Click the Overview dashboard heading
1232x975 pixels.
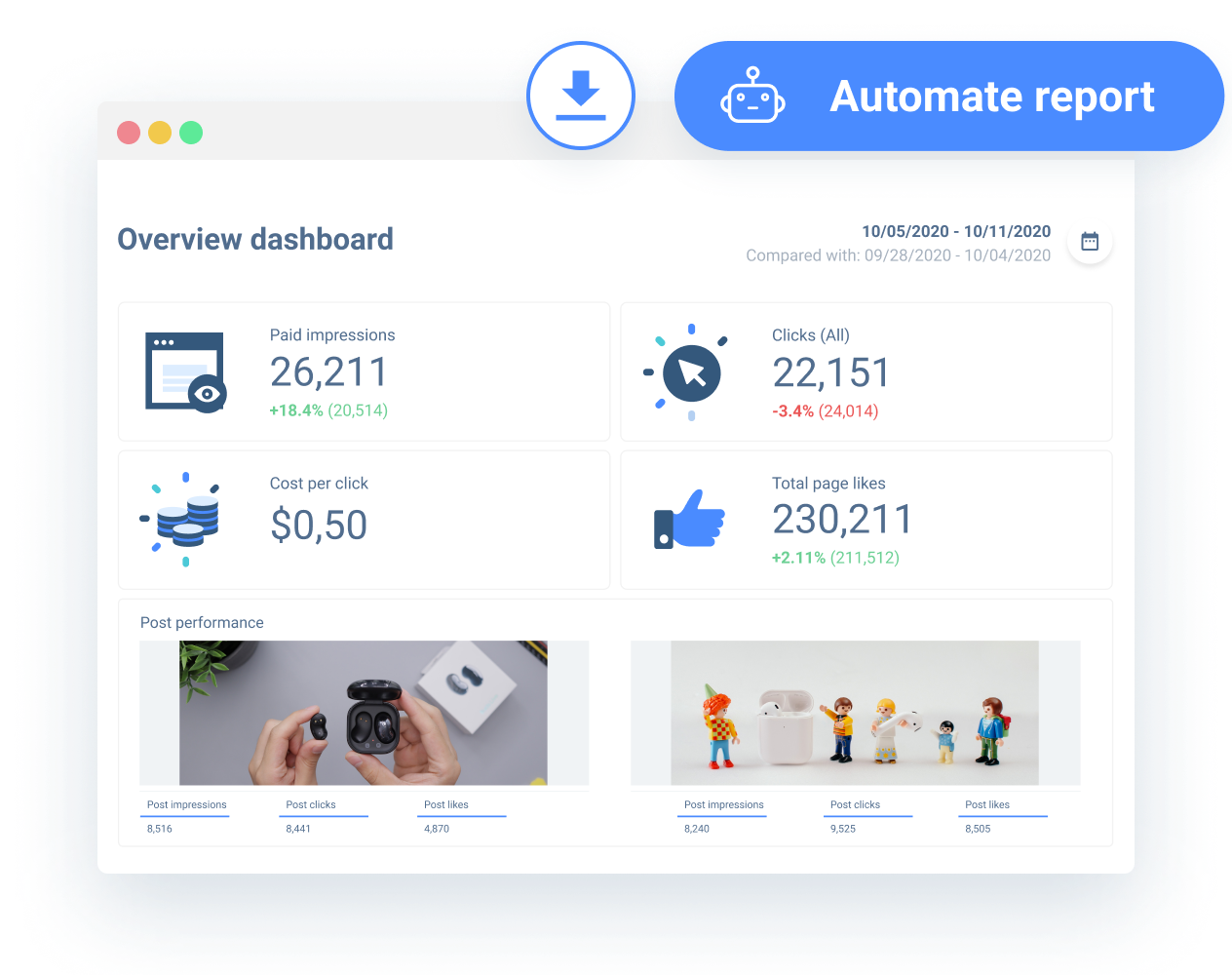255,239
